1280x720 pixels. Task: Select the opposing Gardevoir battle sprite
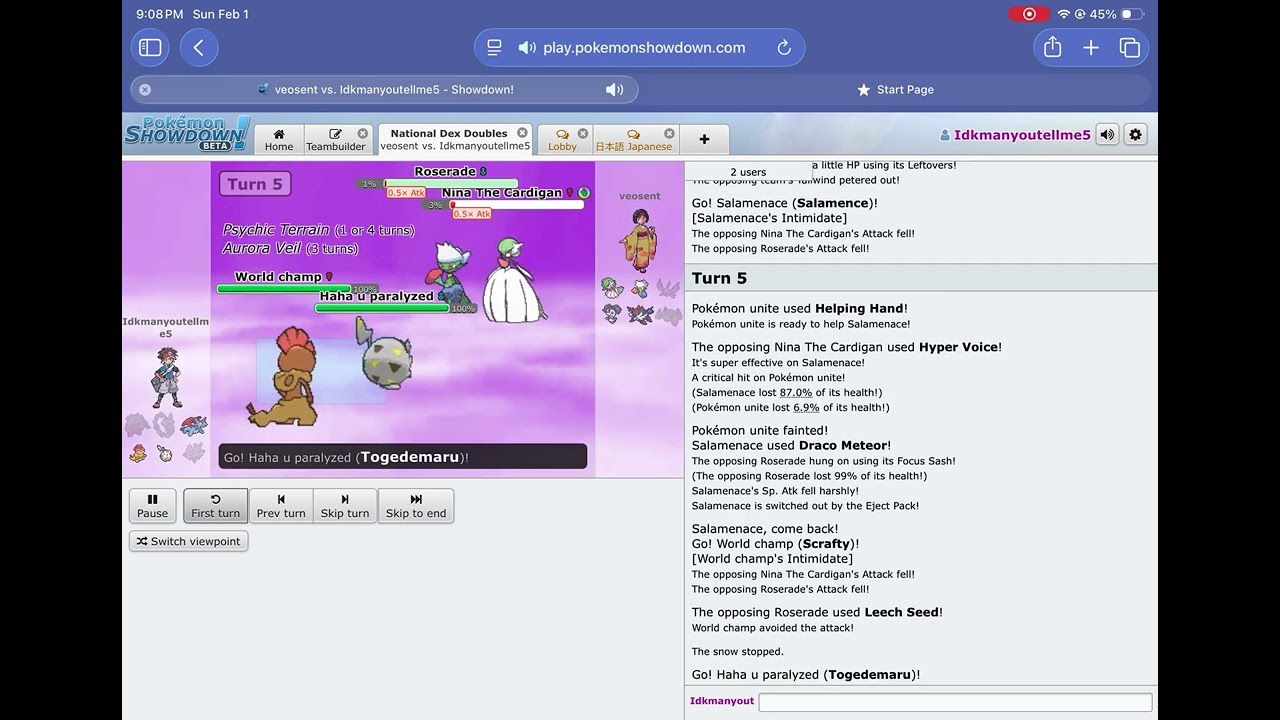tap(513, 279)
